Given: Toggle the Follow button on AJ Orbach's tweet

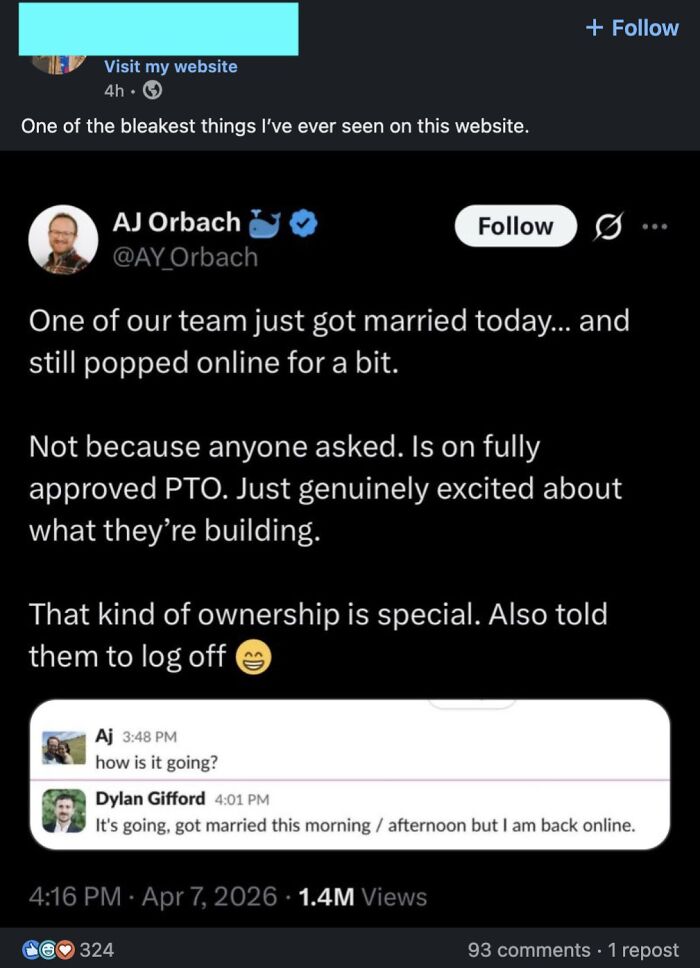Looking at the screenshot, I should coord(514,226).
